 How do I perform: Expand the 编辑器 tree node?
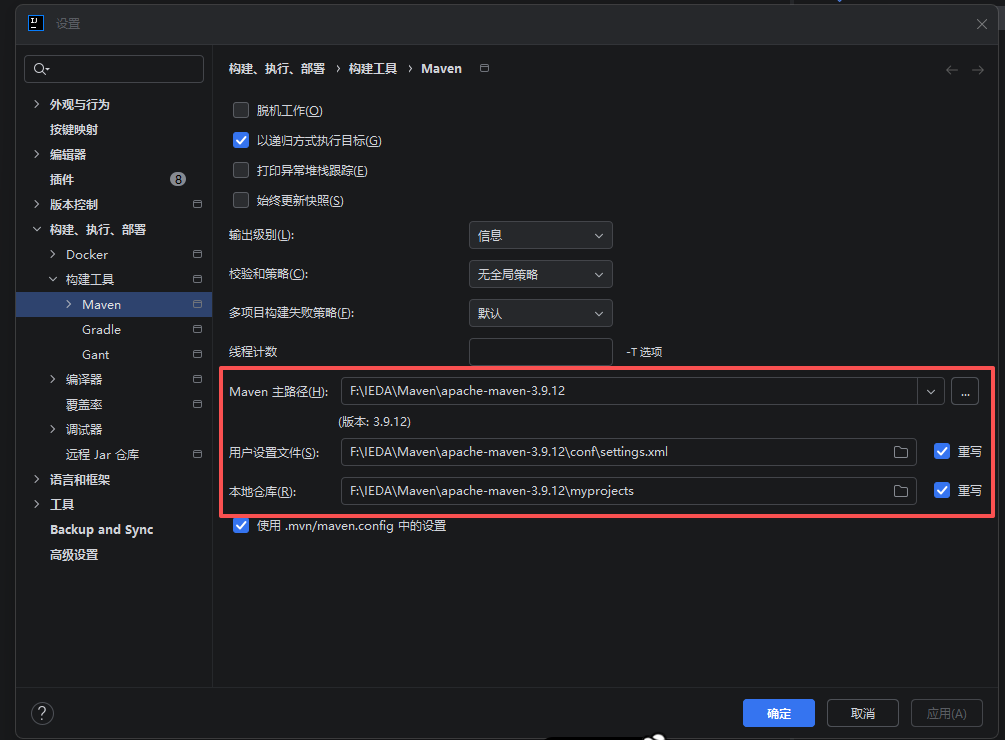coord(37,154)
